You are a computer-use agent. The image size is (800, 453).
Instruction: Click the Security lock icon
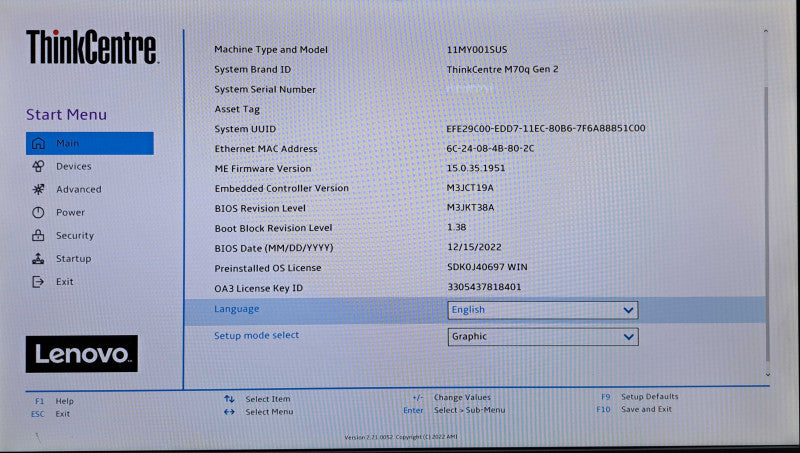(38, 235)
